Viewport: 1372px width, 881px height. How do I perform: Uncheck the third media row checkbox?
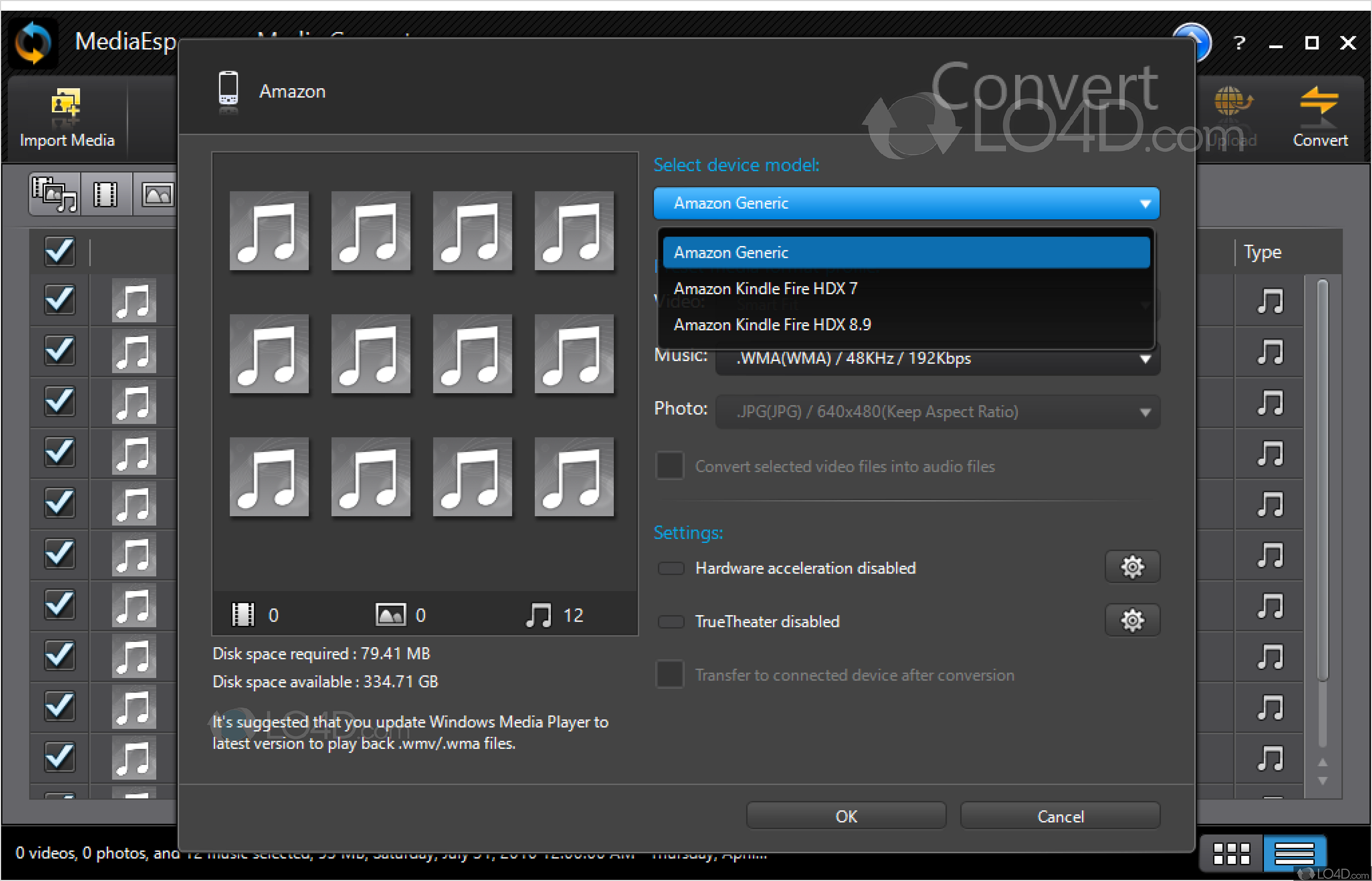pyautogui.click(x=59, y=401)
